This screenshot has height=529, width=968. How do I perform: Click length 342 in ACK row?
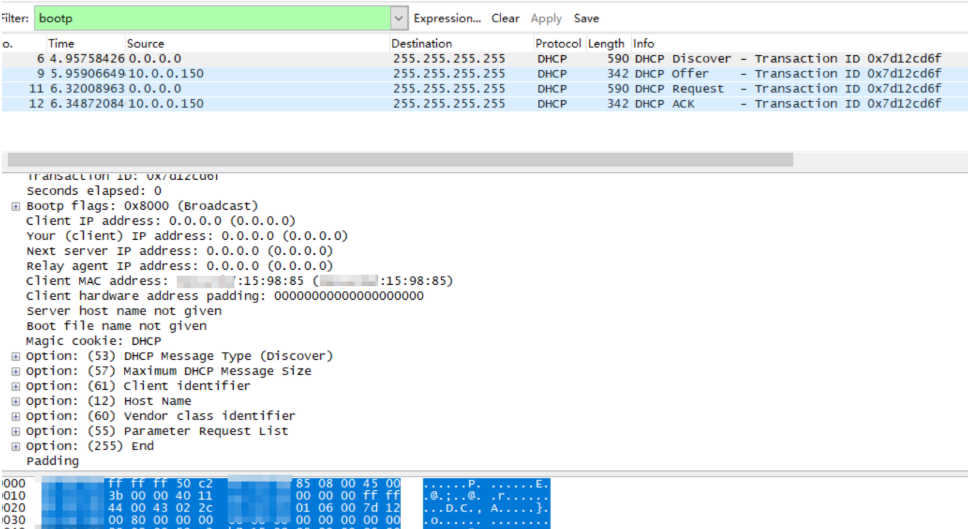[617, 104]
